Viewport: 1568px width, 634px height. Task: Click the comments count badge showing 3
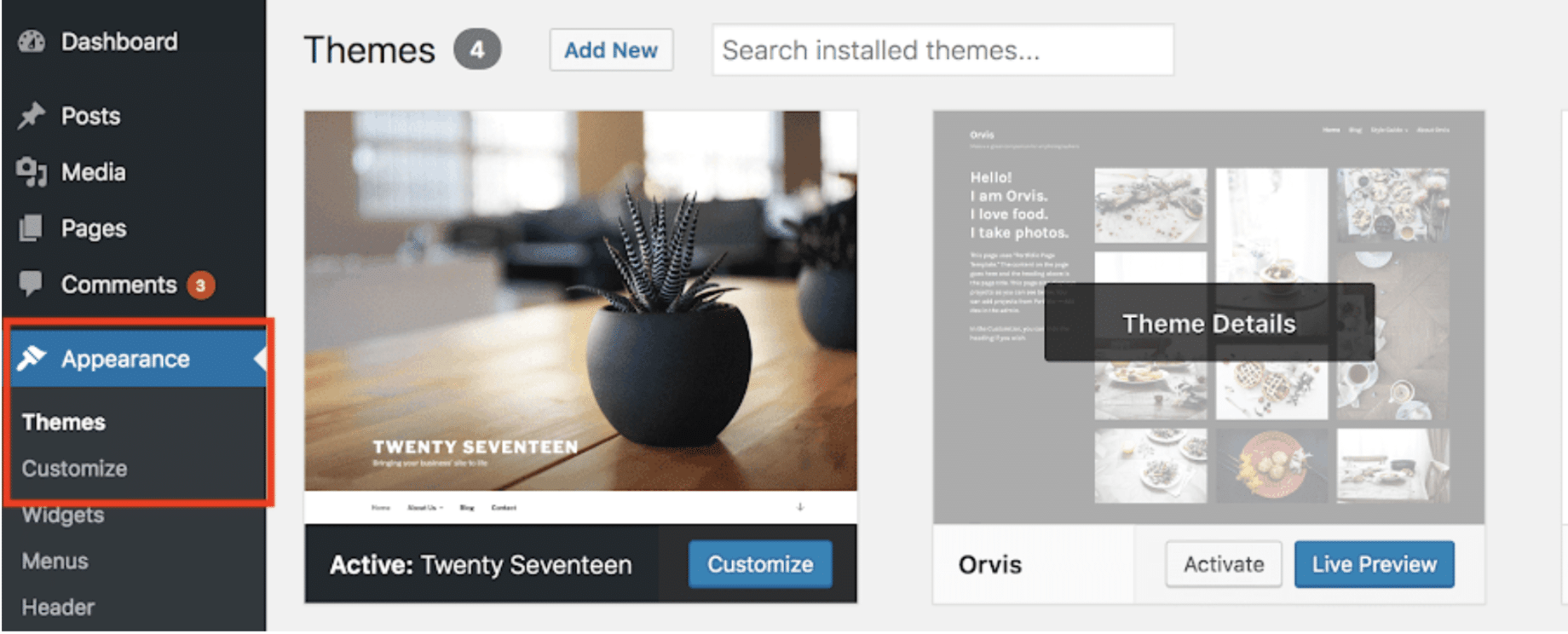(201, 285)
